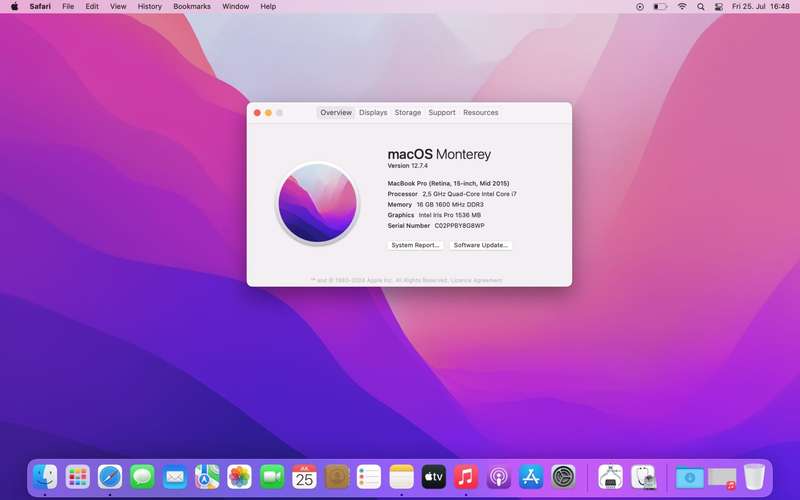Open the Safari application menu
The width and height of the screenshot is (800, 500).
click(x=40, y=7)
